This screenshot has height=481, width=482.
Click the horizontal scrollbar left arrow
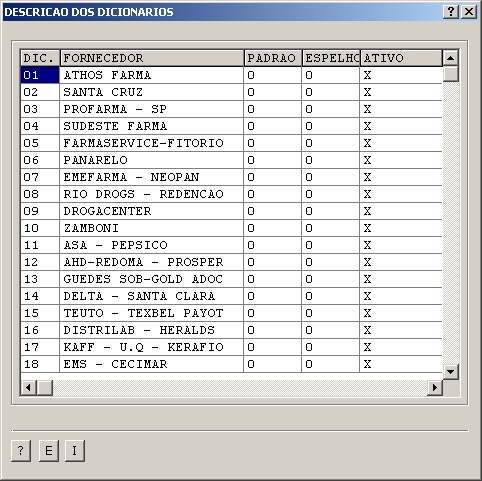click(28, 387)
